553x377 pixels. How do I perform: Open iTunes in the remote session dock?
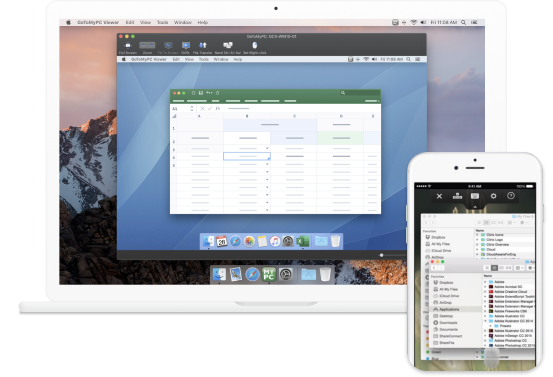[275, 241]
